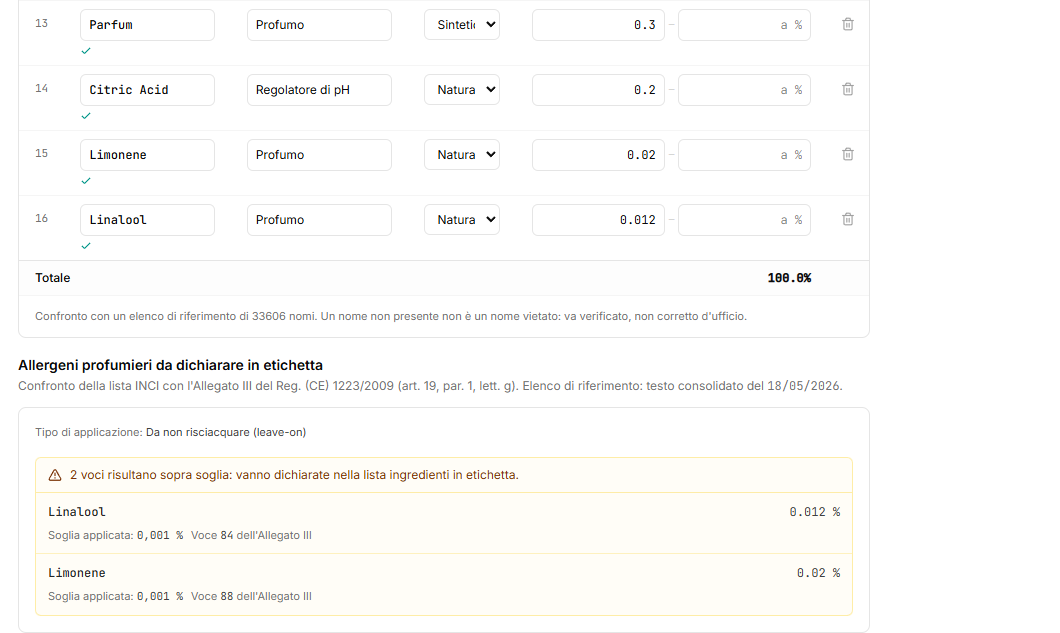Viewport: 1060px width, 633px height.
Task: Click the upper range field for Citric Acid
Action: 744,90
